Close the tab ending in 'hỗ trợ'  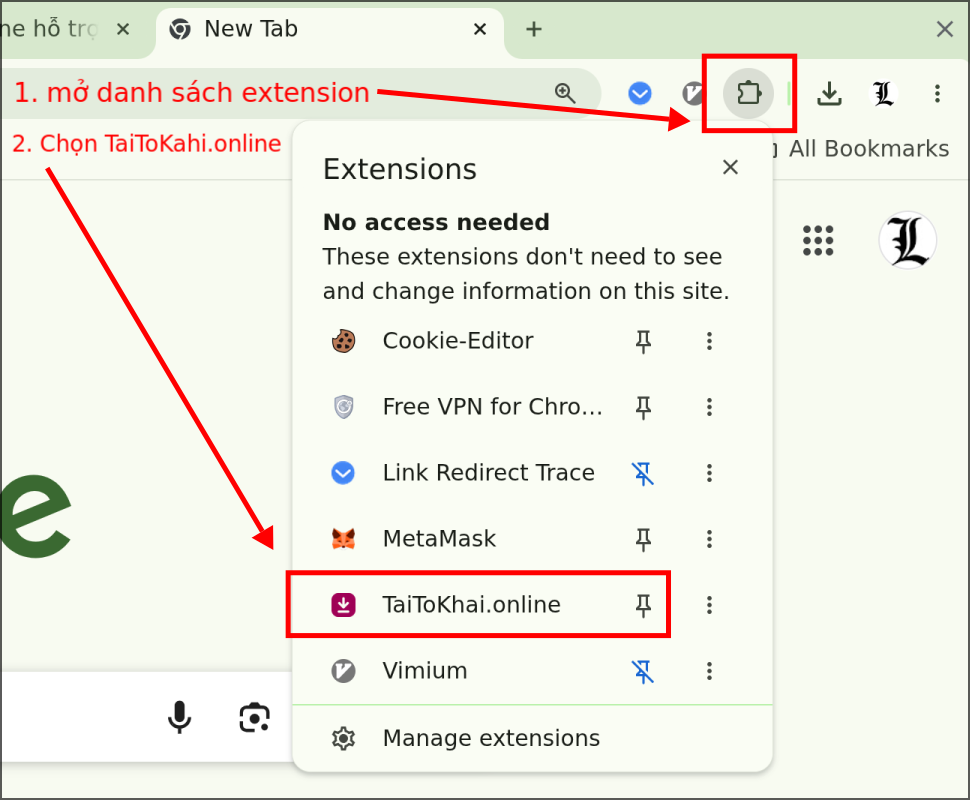[123, 29]
